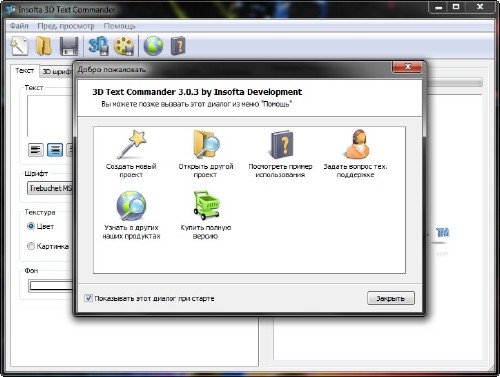Click the Фон background color swatch
500x377 pixels.
tap(51, 286)
